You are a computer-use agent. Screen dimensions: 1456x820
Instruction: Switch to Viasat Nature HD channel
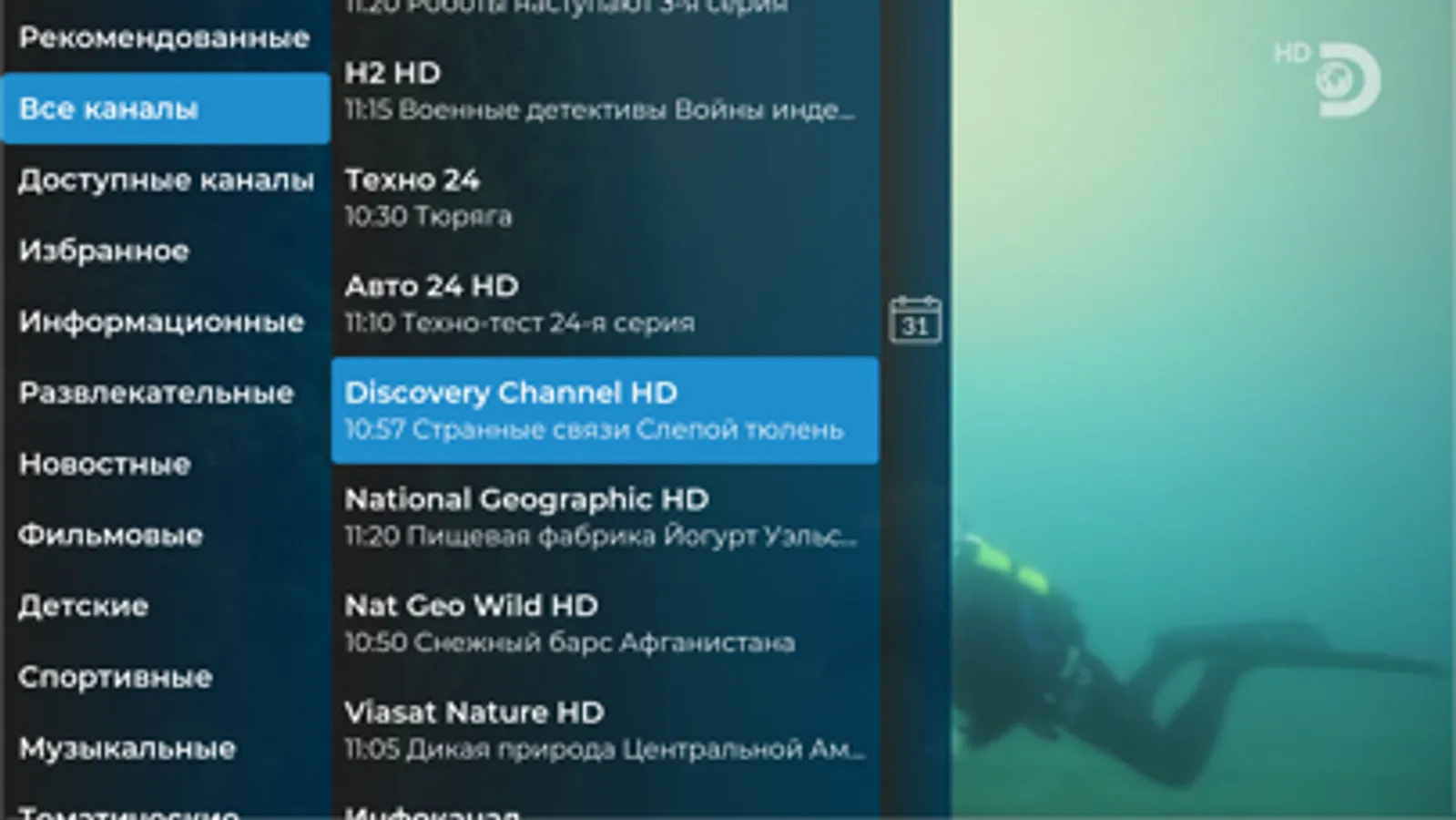(605, 730)
